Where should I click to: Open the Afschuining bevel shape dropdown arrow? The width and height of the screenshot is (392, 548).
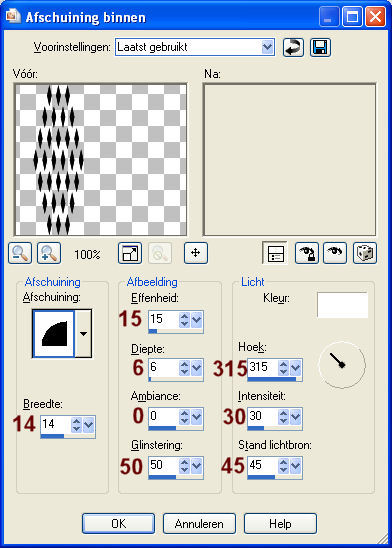tap(83, 334)
